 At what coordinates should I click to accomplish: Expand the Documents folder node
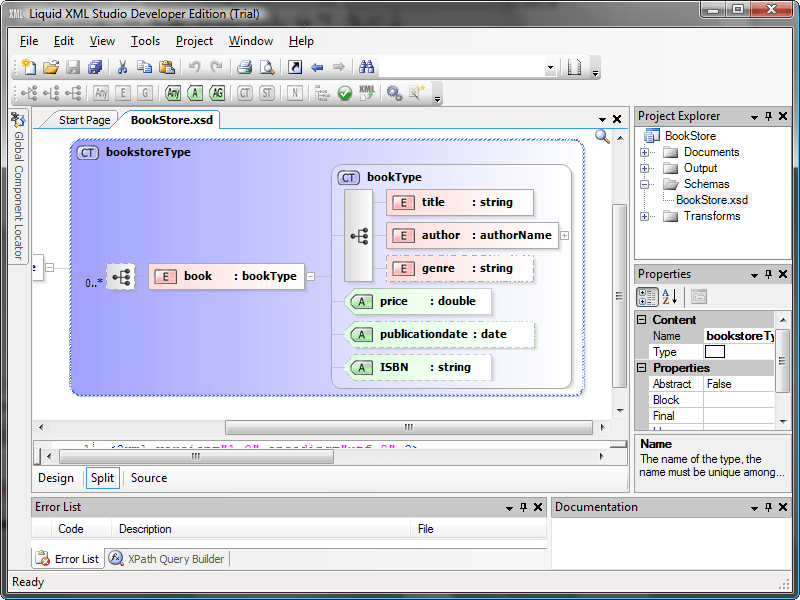(x=645, y=153)
